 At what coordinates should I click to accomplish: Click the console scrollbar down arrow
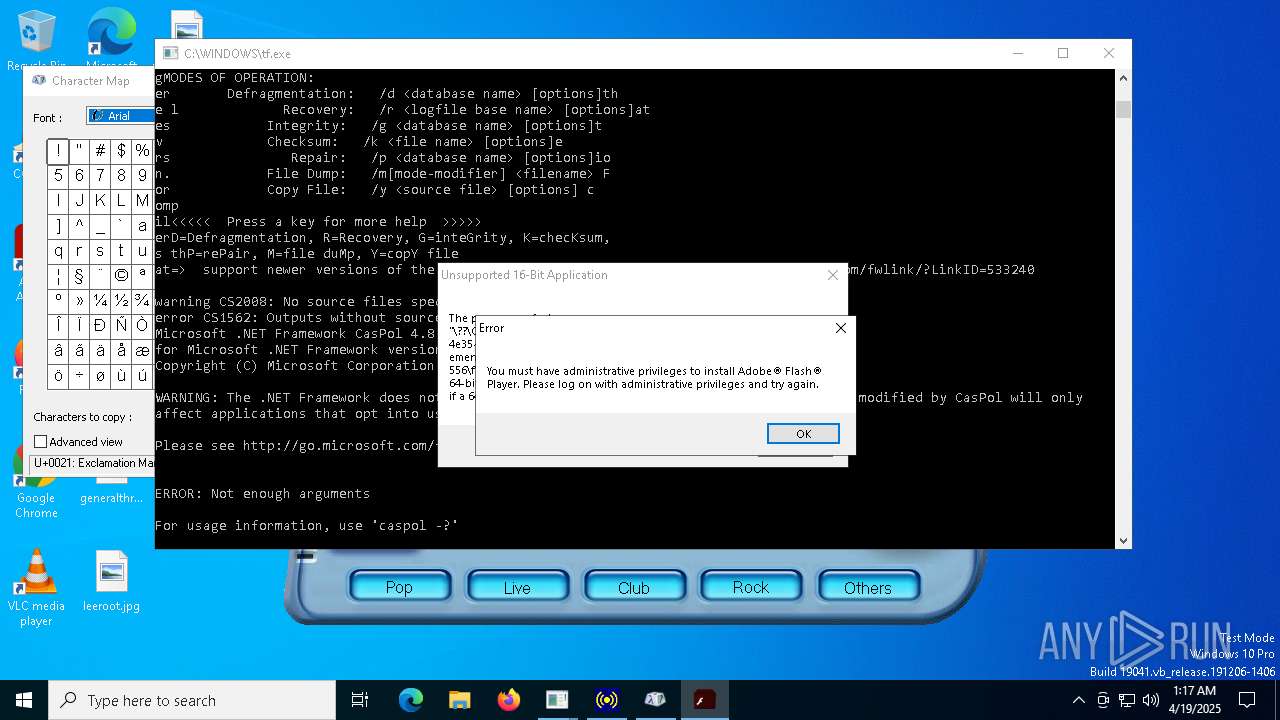pyautogui.click(x=1123, y=540)
